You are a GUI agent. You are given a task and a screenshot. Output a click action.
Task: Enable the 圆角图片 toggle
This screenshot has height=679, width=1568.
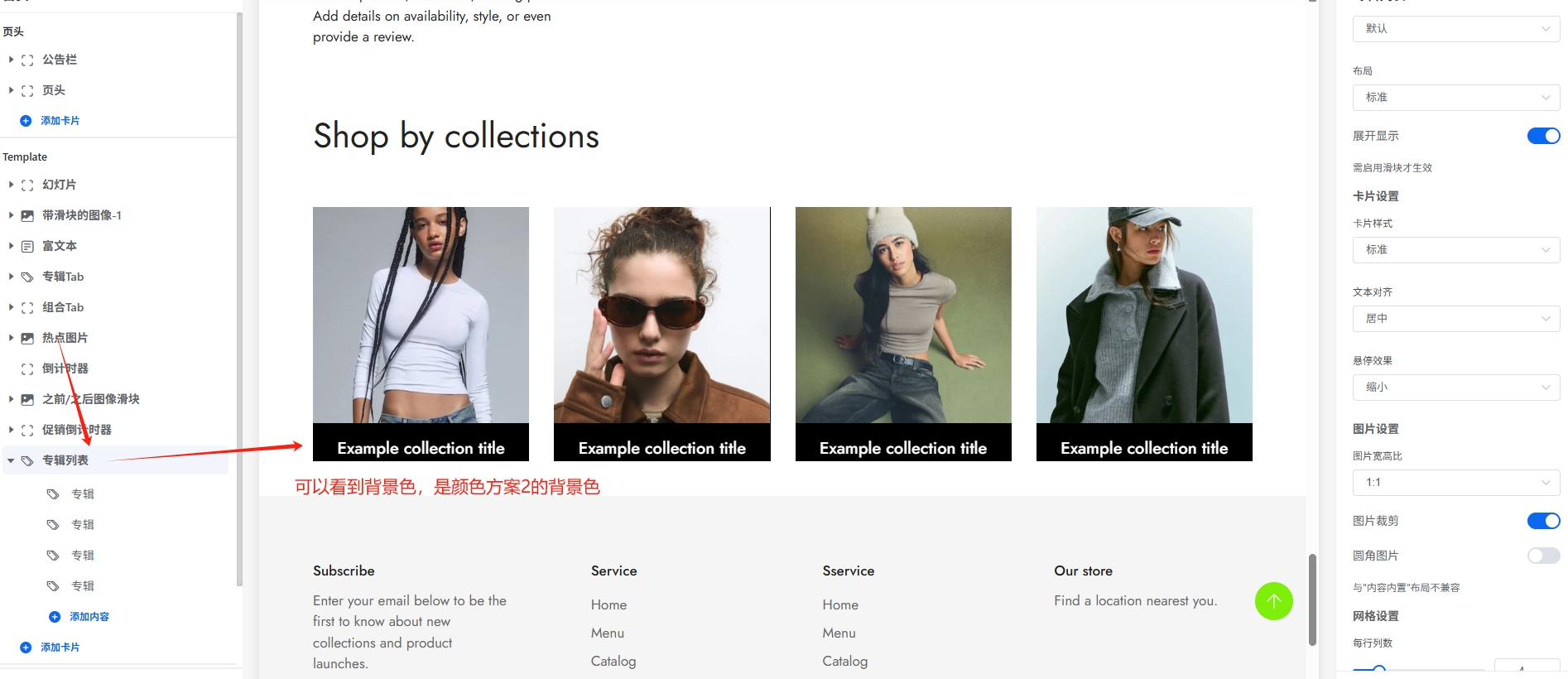1543,556
